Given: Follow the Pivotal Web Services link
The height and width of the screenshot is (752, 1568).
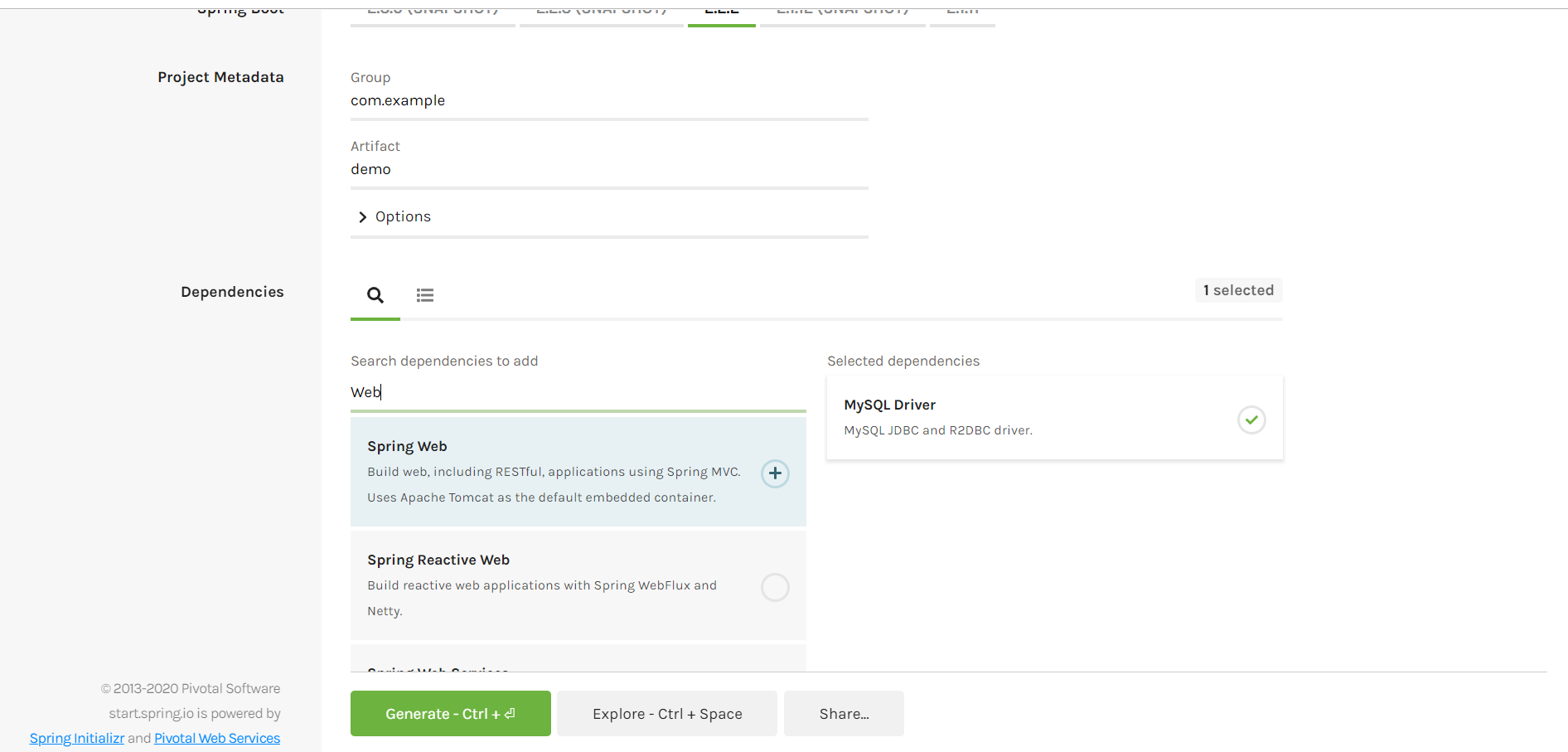Looking at the screenshot, I should [217, 738].
